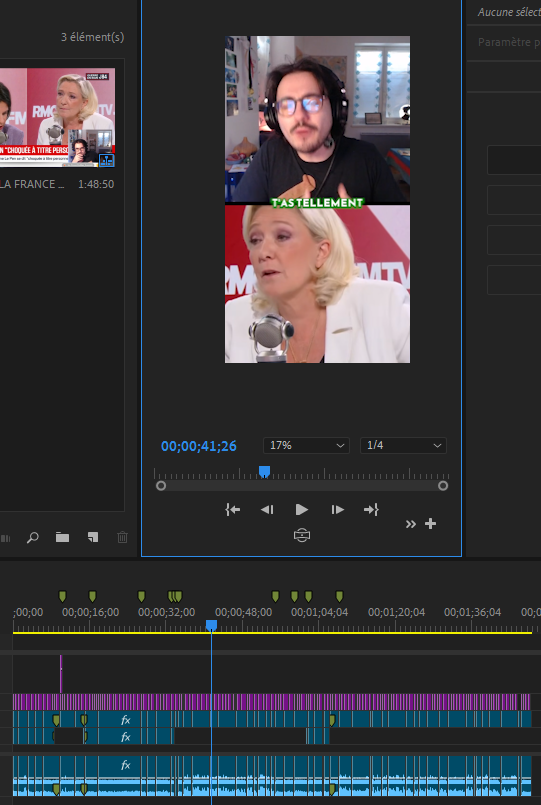Image resolution: width=541 pixels, height=805 pixels.
Task: Step forward one frame in Program monitor
Action: point(337,509)
